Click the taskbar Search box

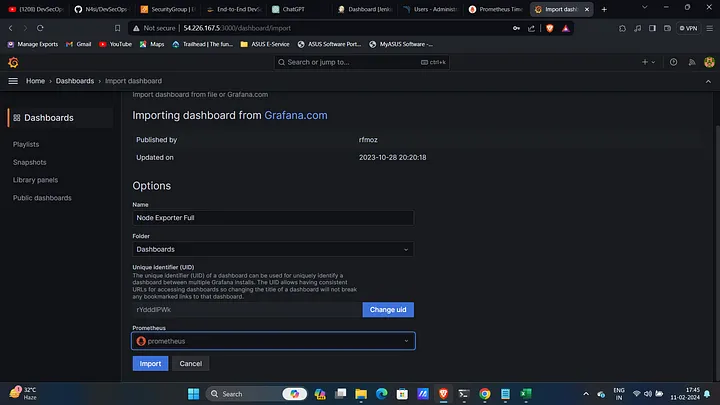255,394
